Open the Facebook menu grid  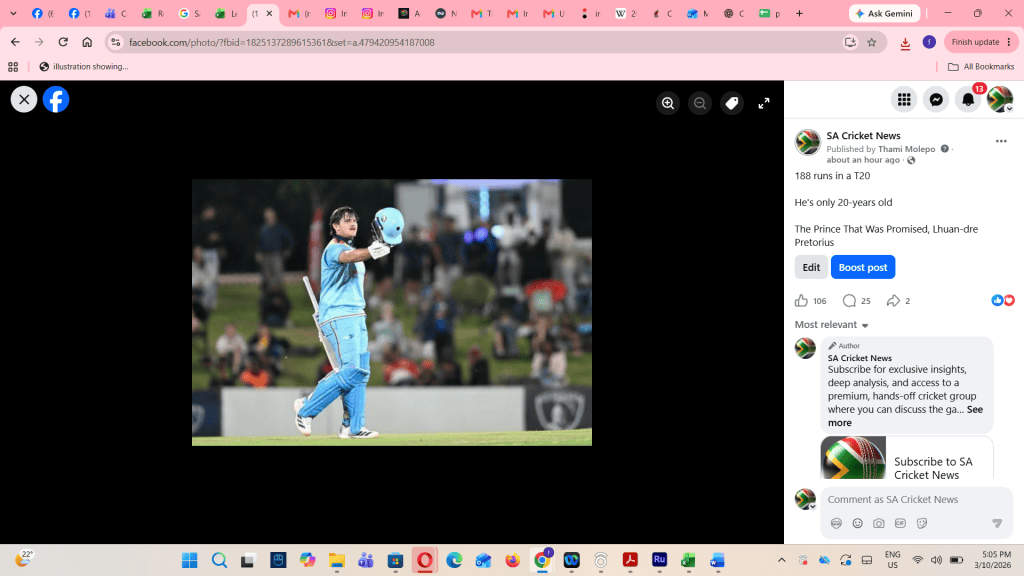[904, 99]
